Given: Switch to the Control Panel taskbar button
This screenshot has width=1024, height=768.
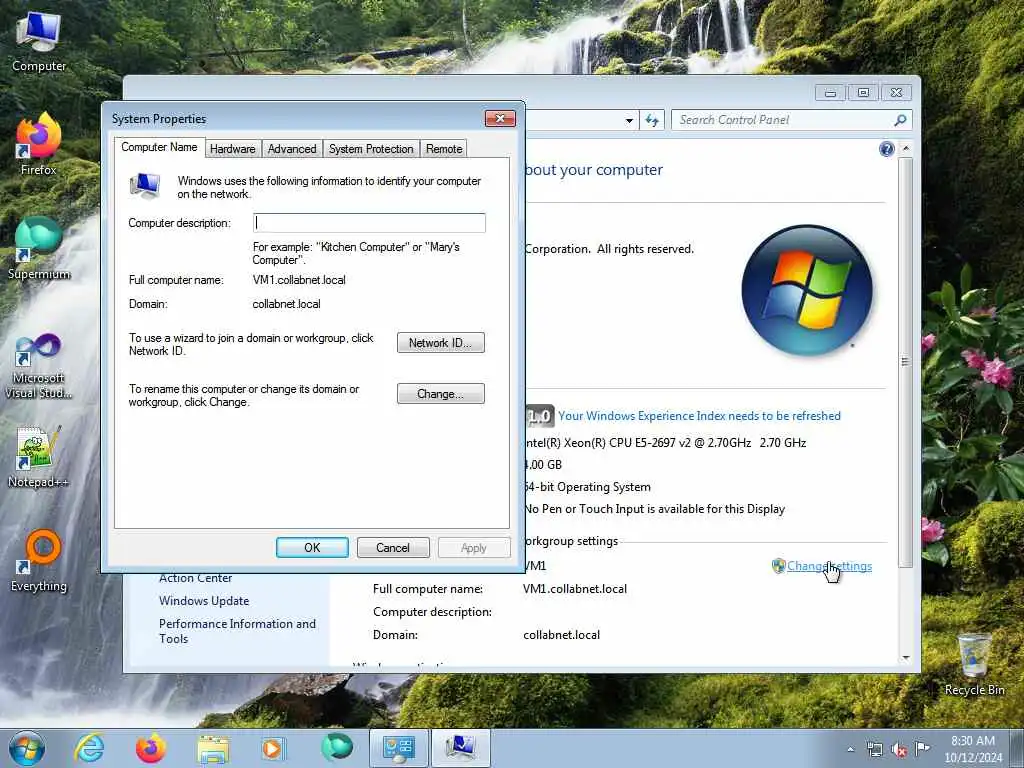Looking at the screenshot, I should coord(399,748).
